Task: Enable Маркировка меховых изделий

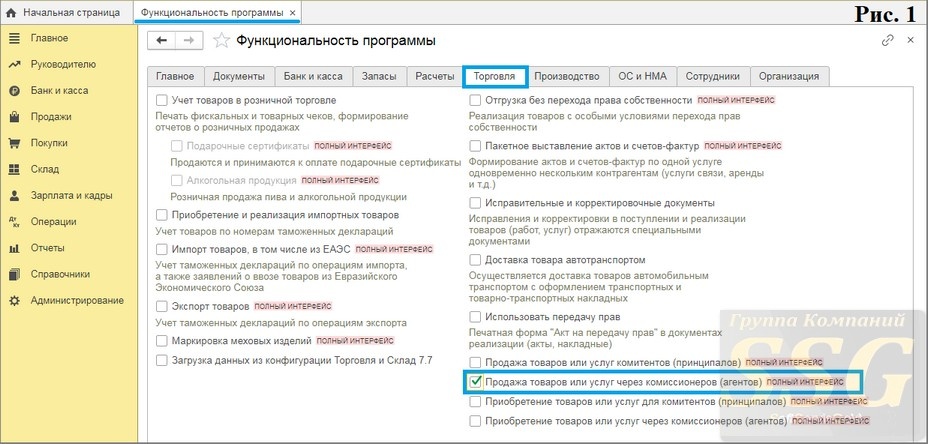Action: click(162, 341)
